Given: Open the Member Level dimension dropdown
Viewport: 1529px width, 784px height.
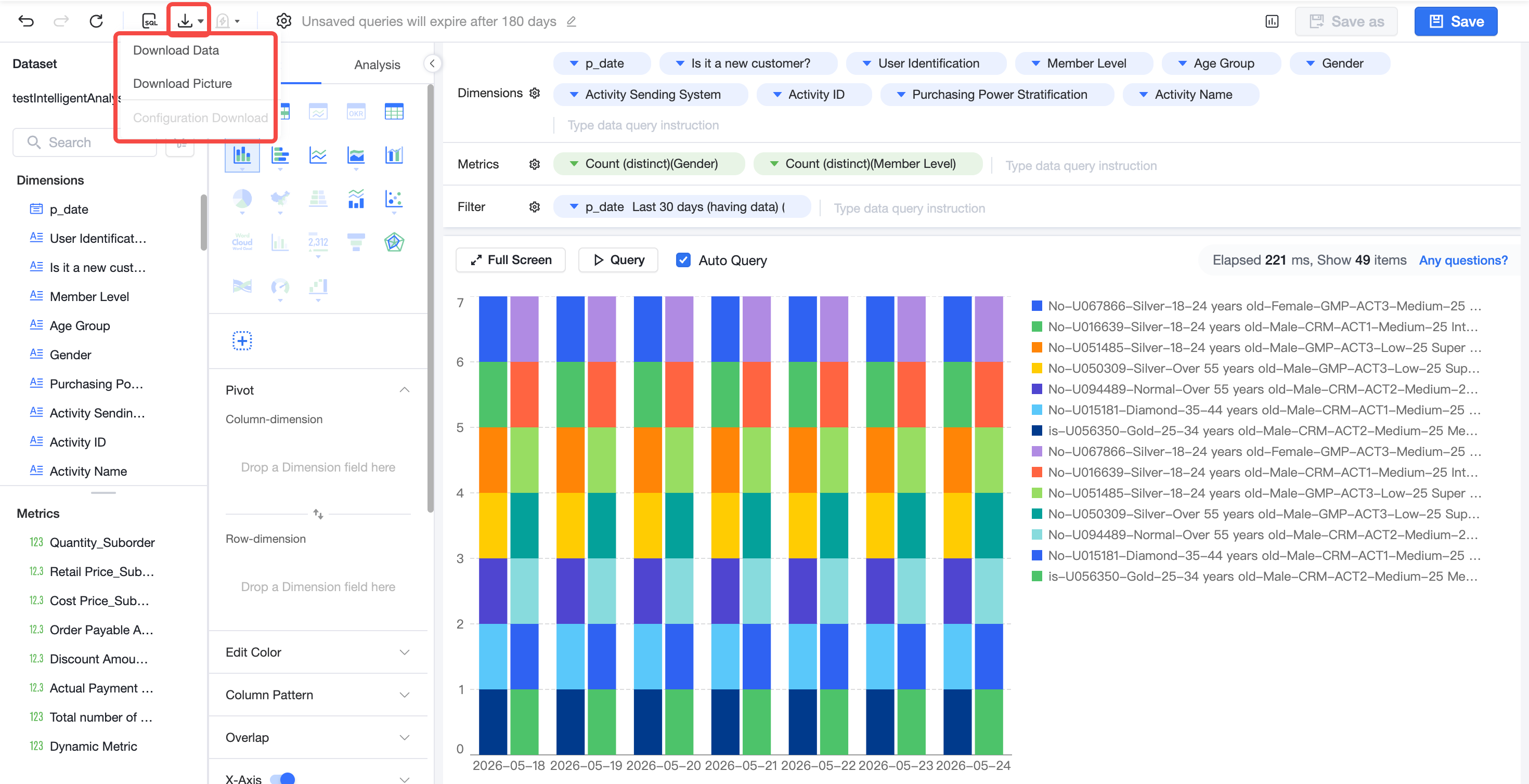Looking at the screenshot, I should click(1083, 63).
